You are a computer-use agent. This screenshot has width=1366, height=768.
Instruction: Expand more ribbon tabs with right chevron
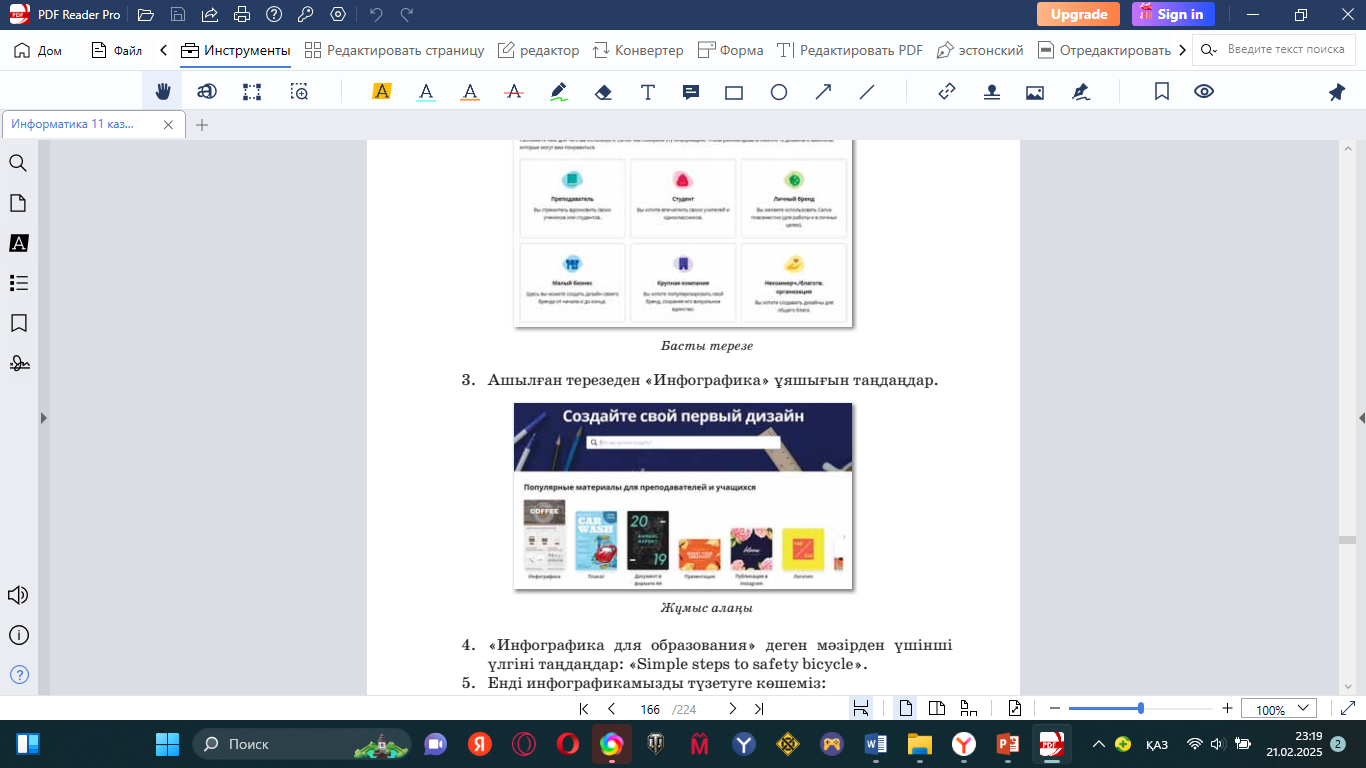tap(1183, 50)
